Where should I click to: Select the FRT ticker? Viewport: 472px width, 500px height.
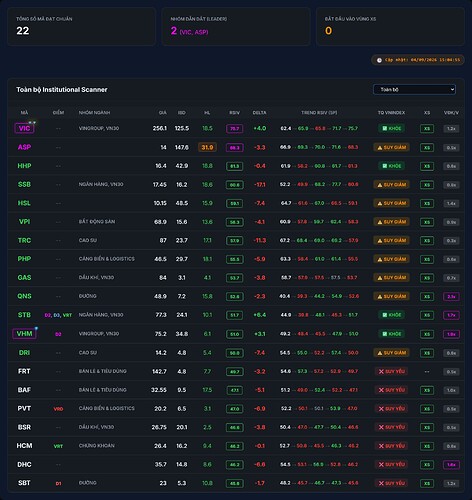coord(24,371)
